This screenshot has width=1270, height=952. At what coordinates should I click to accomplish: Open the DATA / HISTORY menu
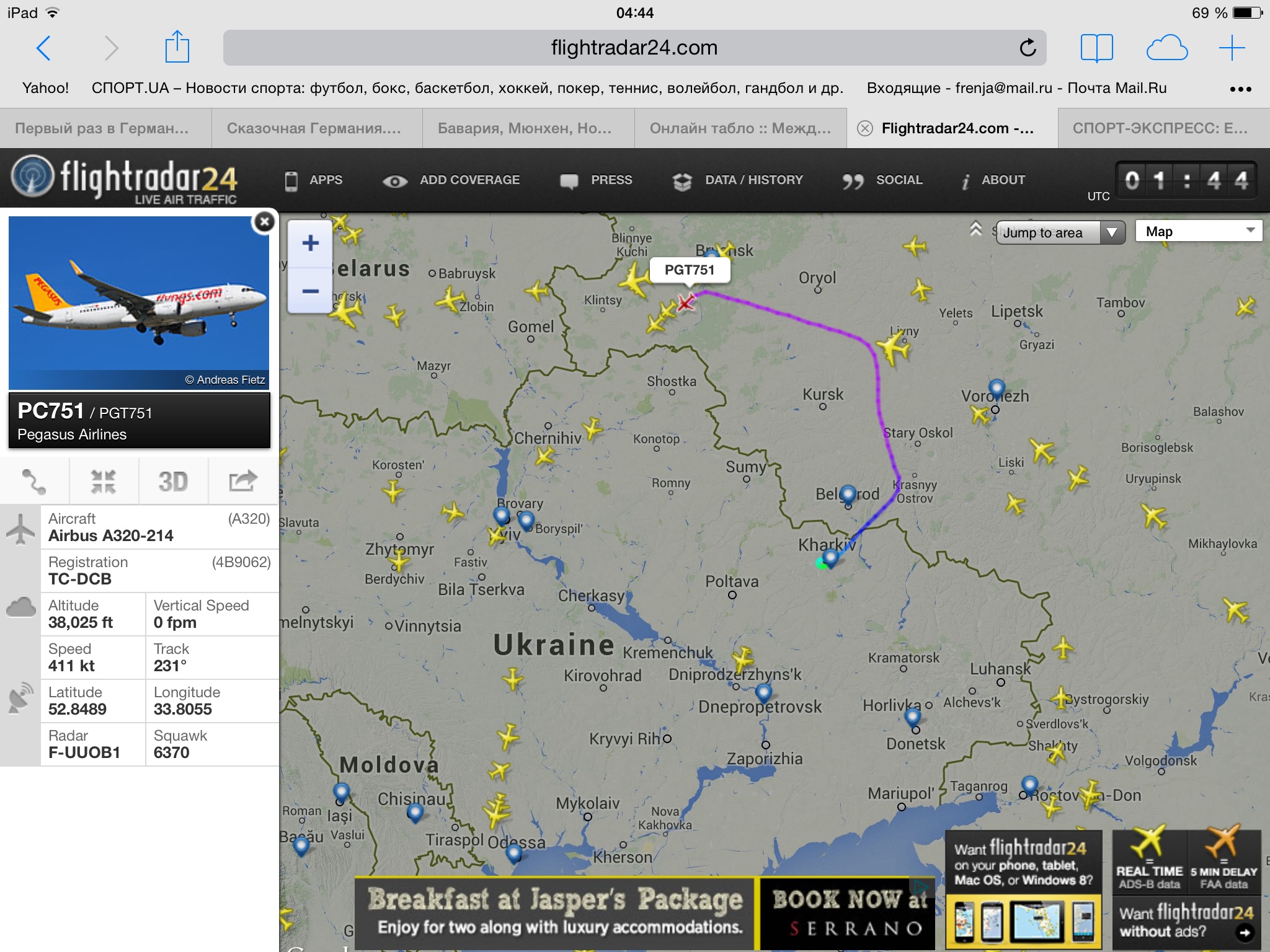click(738, 180)
